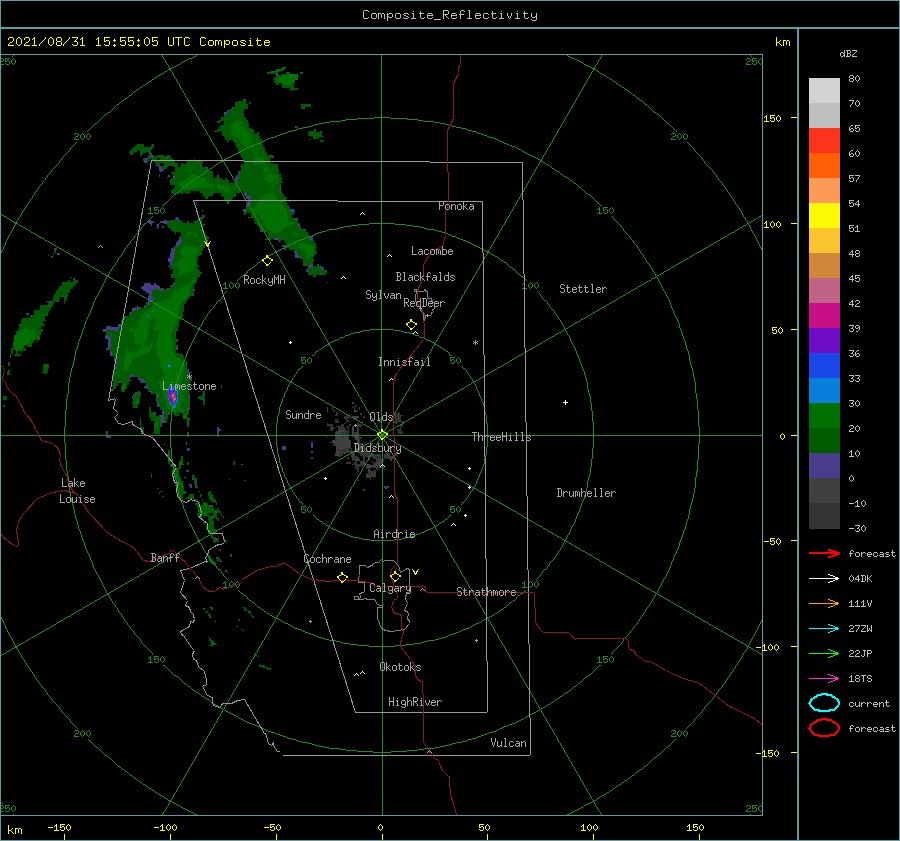Click the Lacombe label
The width and height of the screenshot is (900, 841).
pyautogui.click(x=432, y=251)
